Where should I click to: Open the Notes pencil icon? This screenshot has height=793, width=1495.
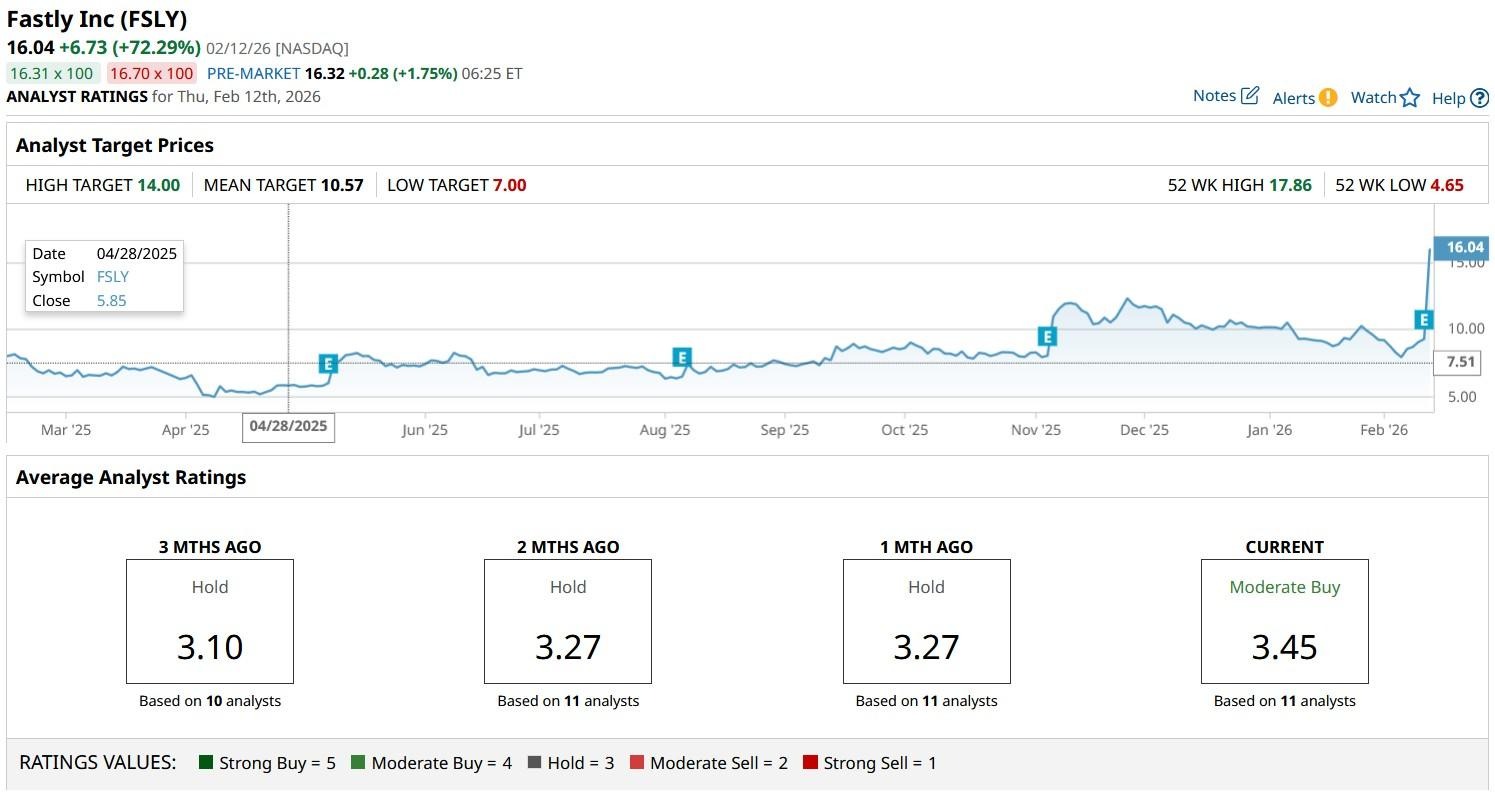click(1250, 96)
